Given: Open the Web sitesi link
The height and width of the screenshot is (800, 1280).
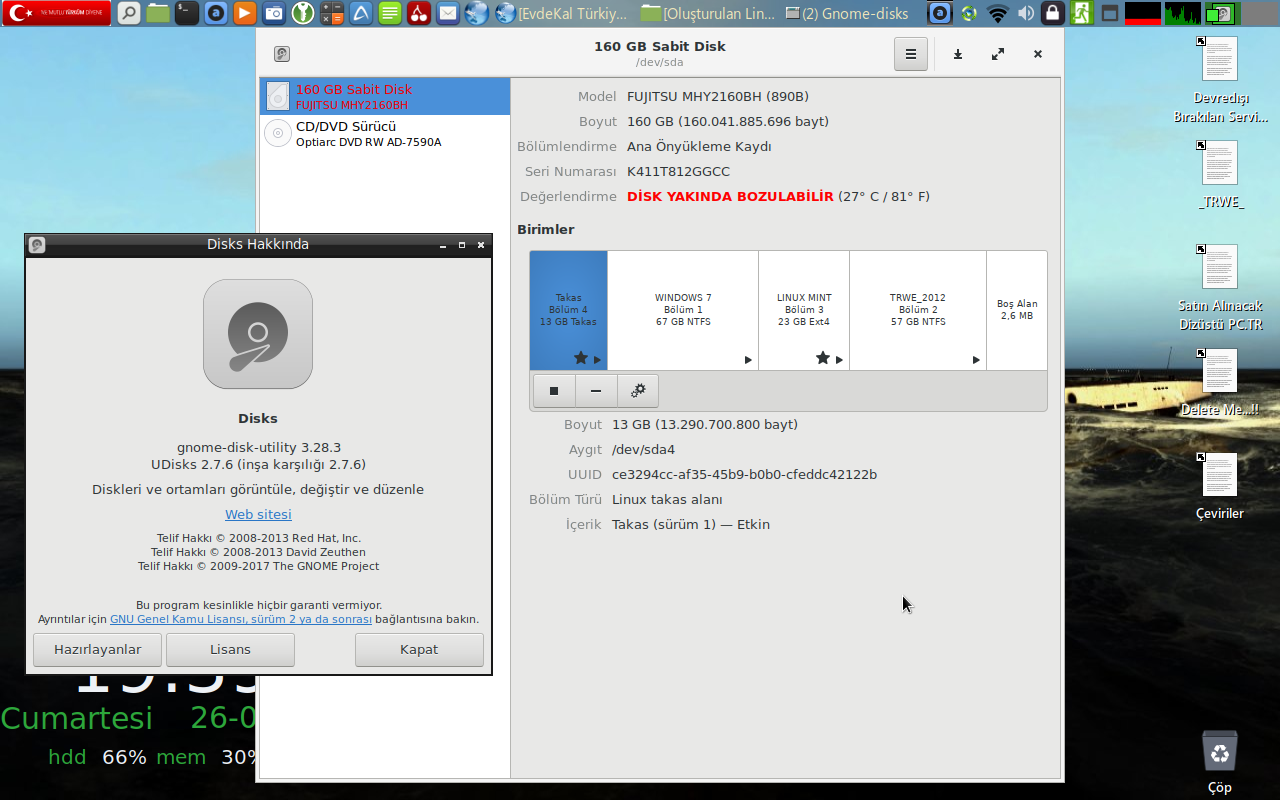Looking at the screenshot, I should [x=258, y=514].
